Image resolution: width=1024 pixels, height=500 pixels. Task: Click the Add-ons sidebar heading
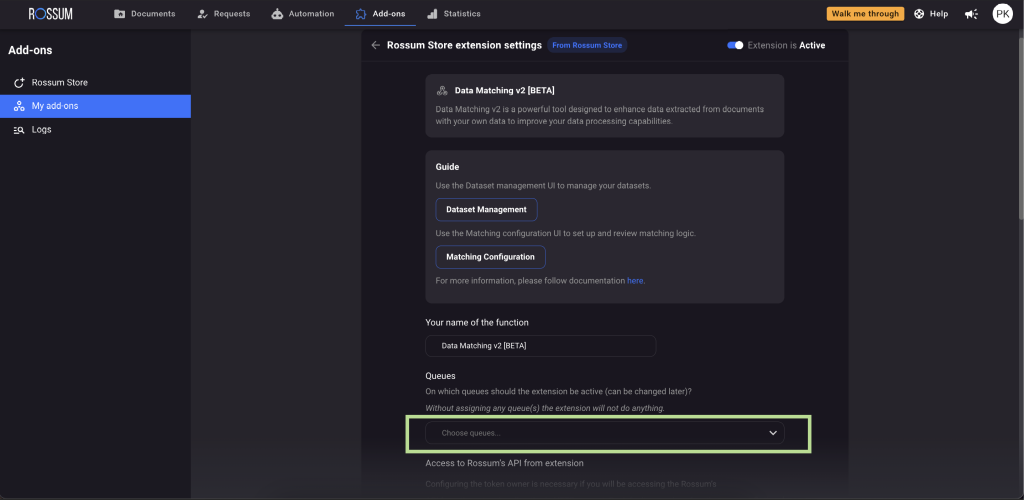pos(30,50)
